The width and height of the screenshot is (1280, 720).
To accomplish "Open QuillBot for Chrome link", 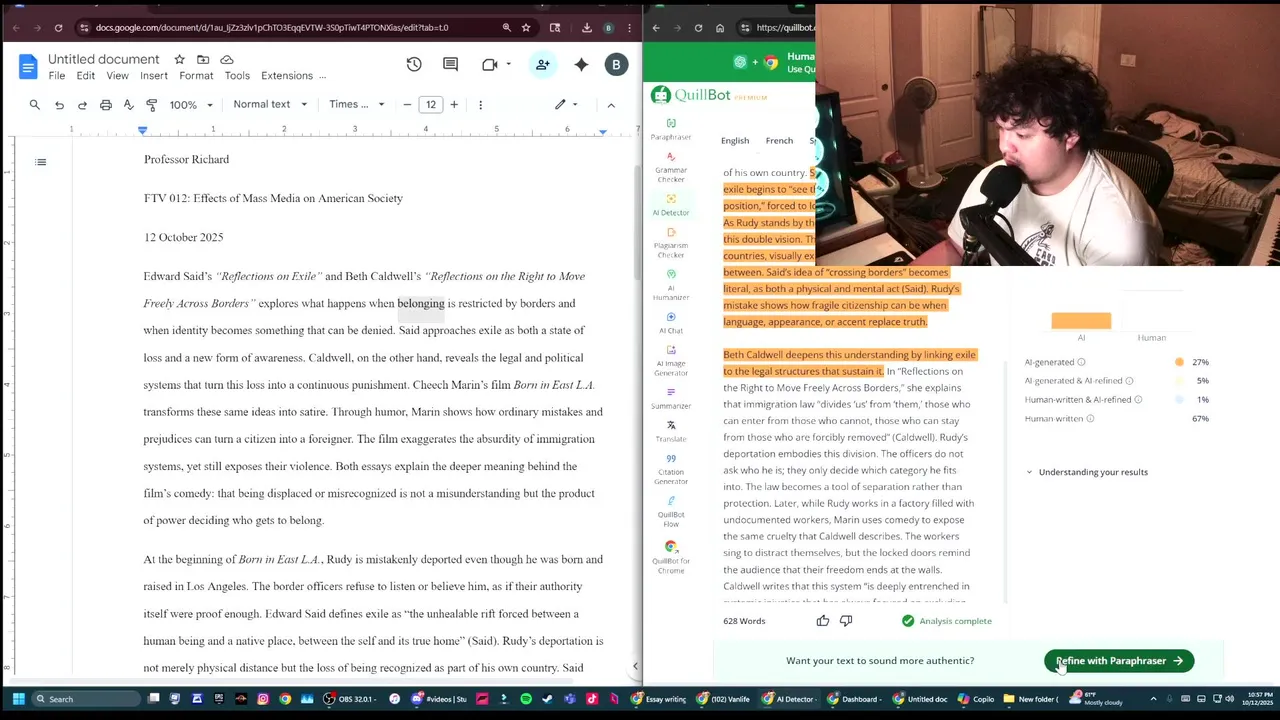I will pyautogui.click(x=671, y=556).
